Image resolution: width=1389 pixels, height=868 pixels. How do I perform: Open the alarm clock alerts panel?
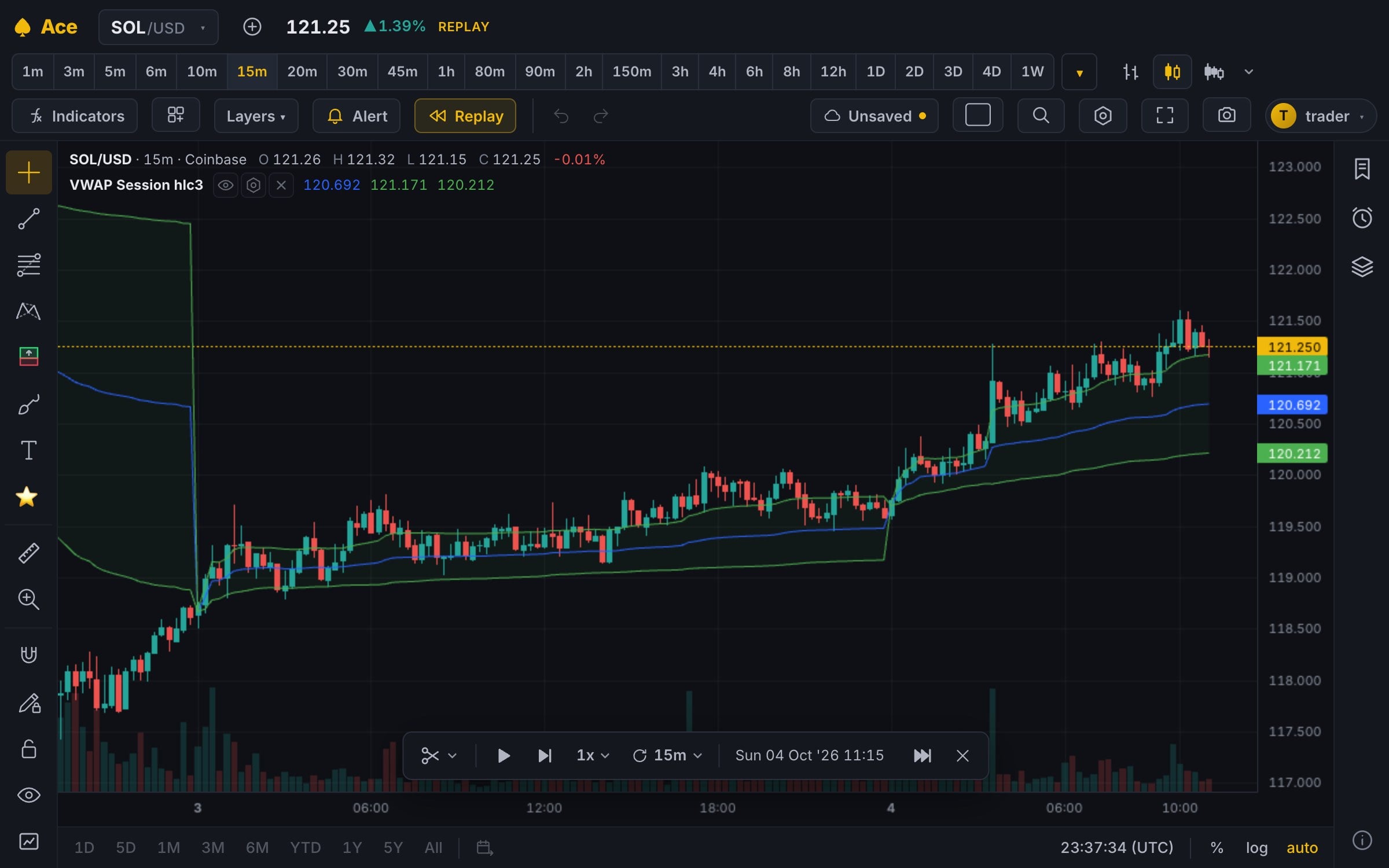[x=1362, y=218]
